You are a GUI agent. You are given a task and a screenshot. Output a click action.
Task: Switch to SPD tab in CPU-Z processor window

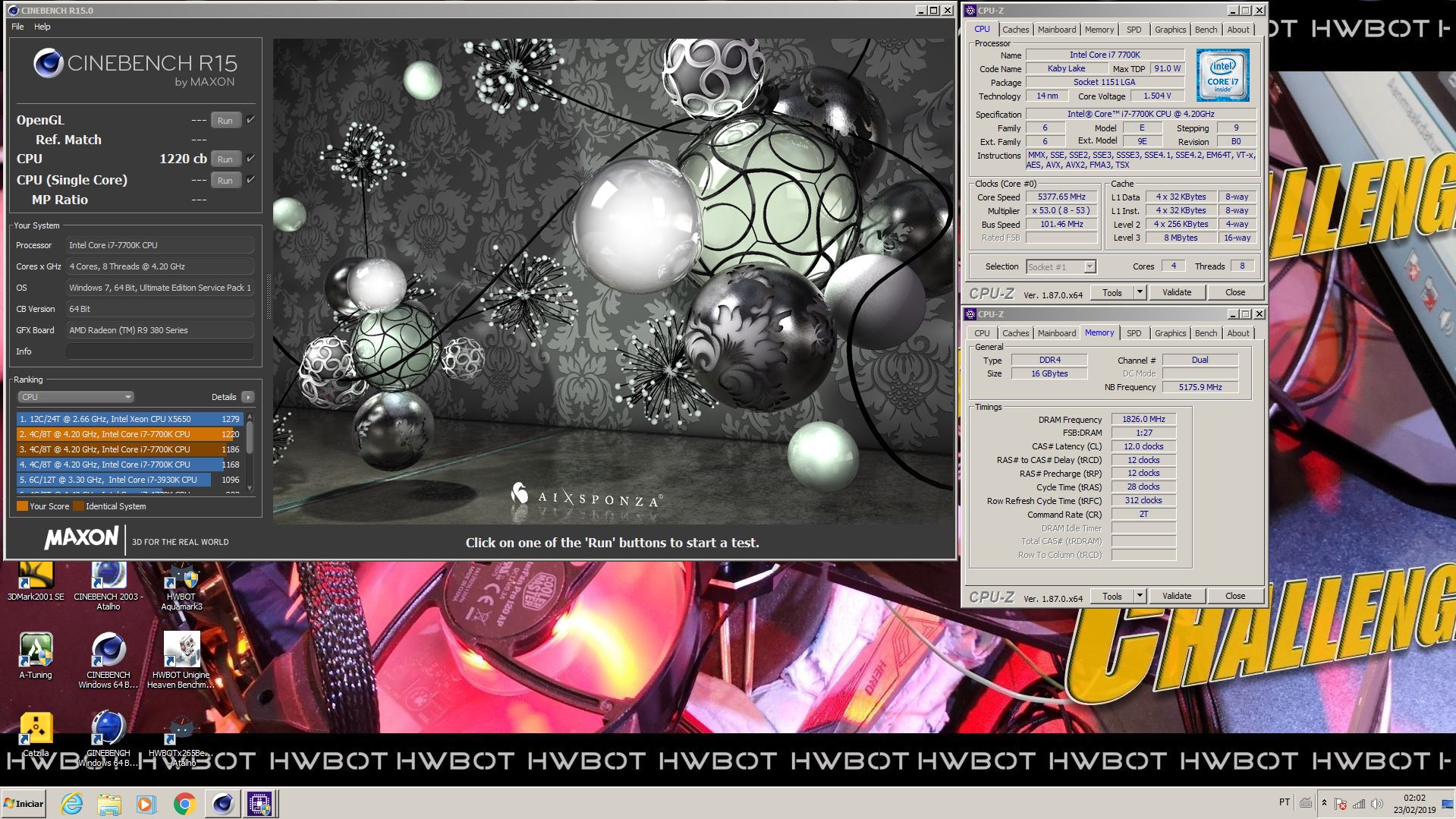tap(1134, 30)
